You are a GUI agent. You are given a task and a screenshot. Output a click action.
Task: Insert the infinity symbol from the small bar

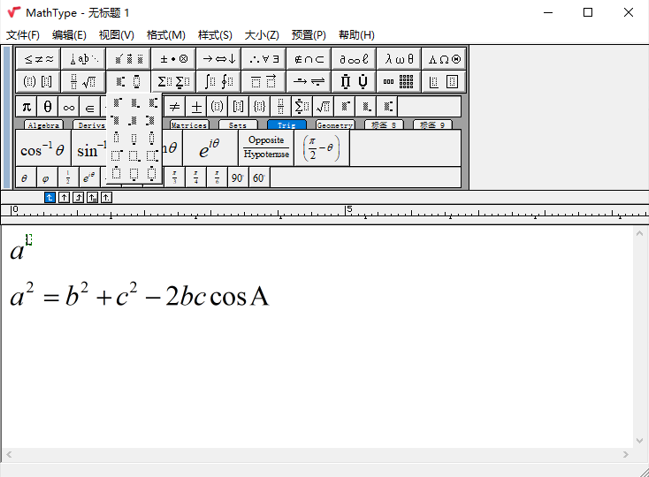click(x=69, y=107)
